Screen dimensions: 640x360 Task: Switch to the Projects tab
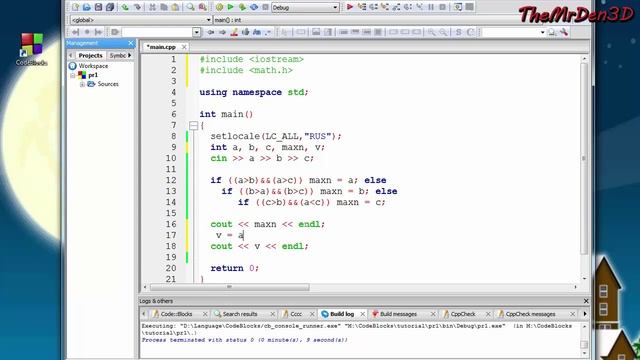pos(90,55)
